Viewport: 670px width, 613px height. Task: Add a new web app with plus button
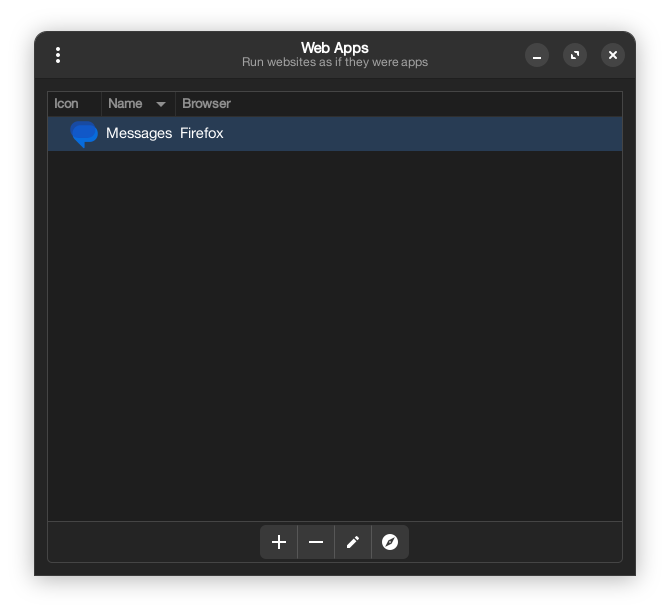[x=279, y=542]
